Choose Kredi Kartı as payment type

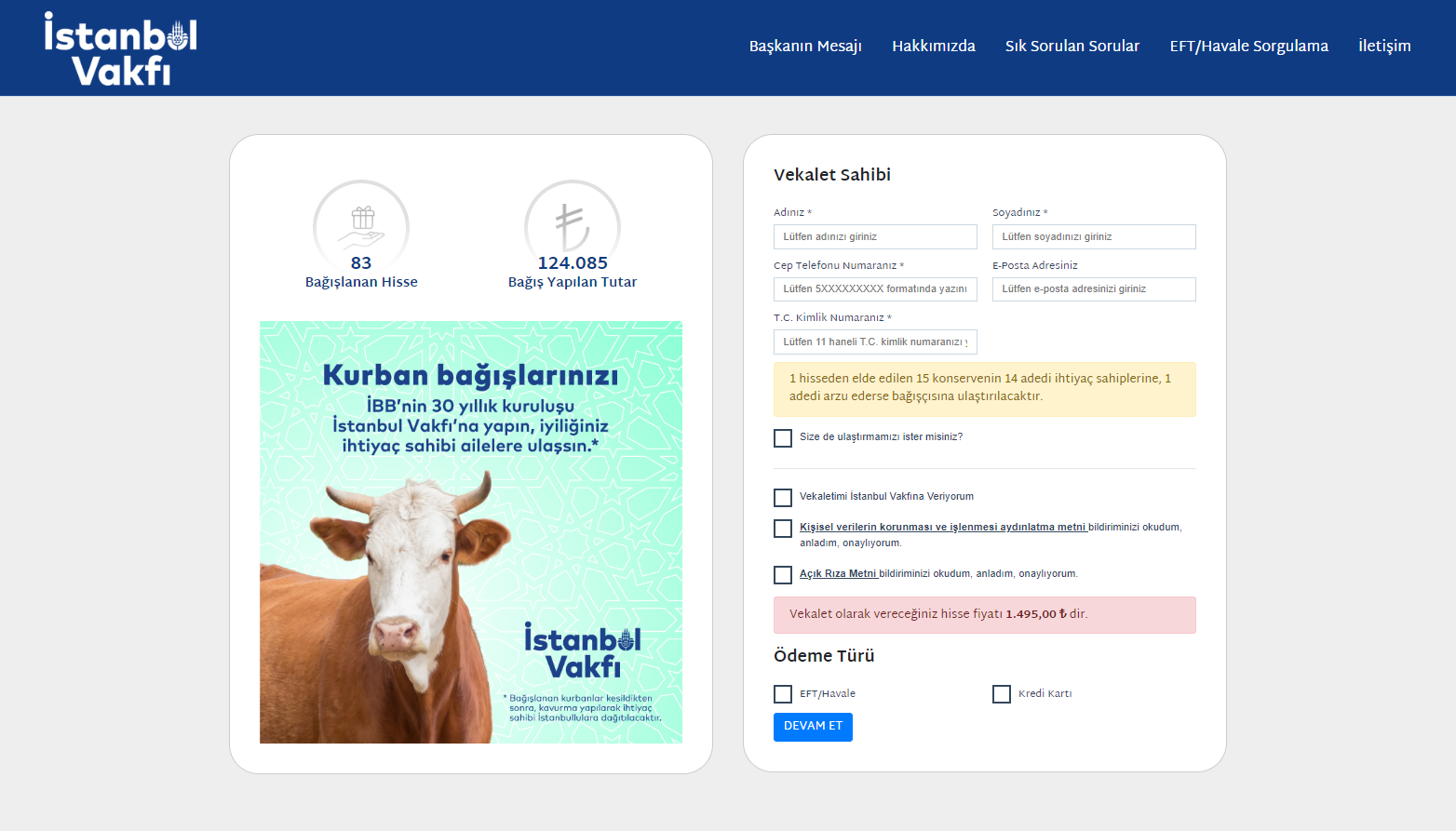(x=1002, y=694)
